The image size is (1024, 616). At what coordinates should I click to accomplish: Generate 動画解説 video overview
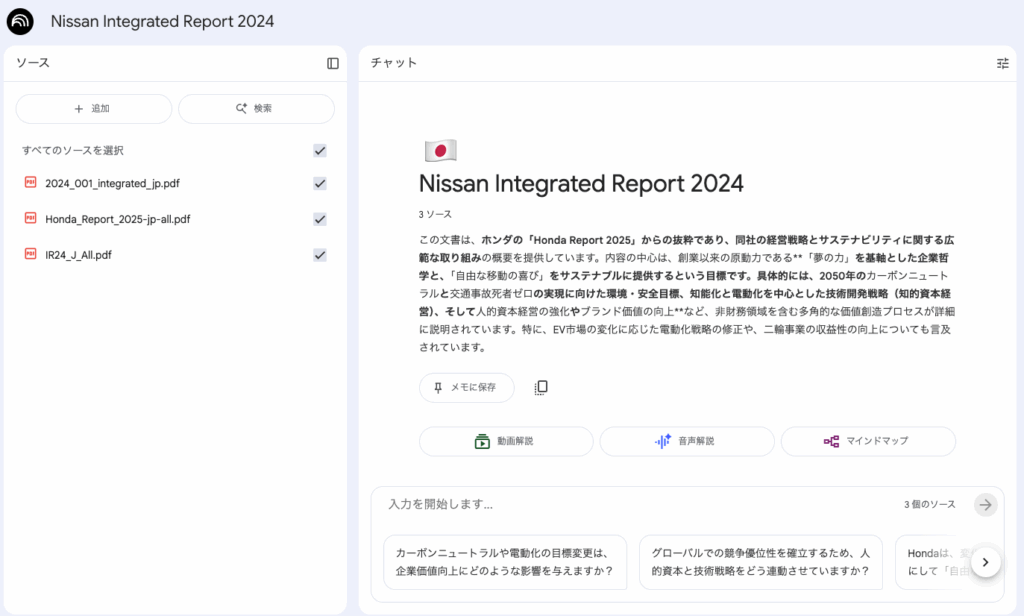(x=506, y=441)
